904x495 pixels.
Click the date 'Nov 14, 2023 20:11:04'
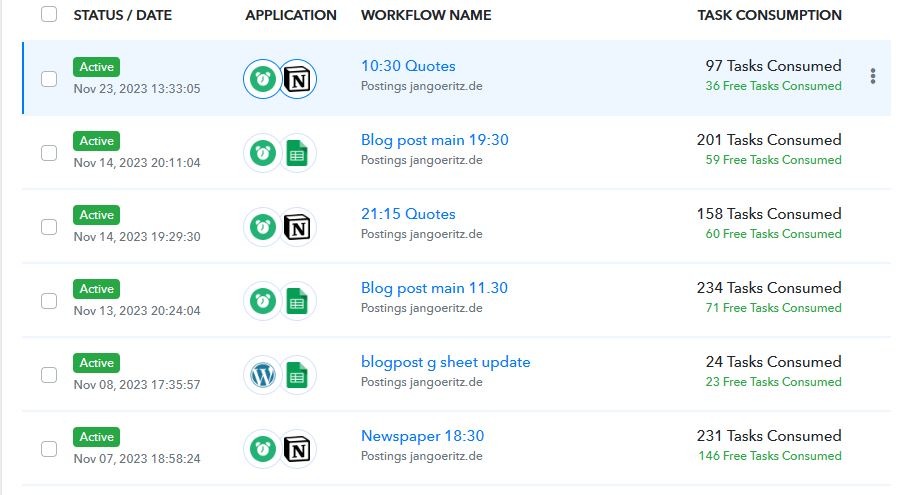click(x=137, y=163)
